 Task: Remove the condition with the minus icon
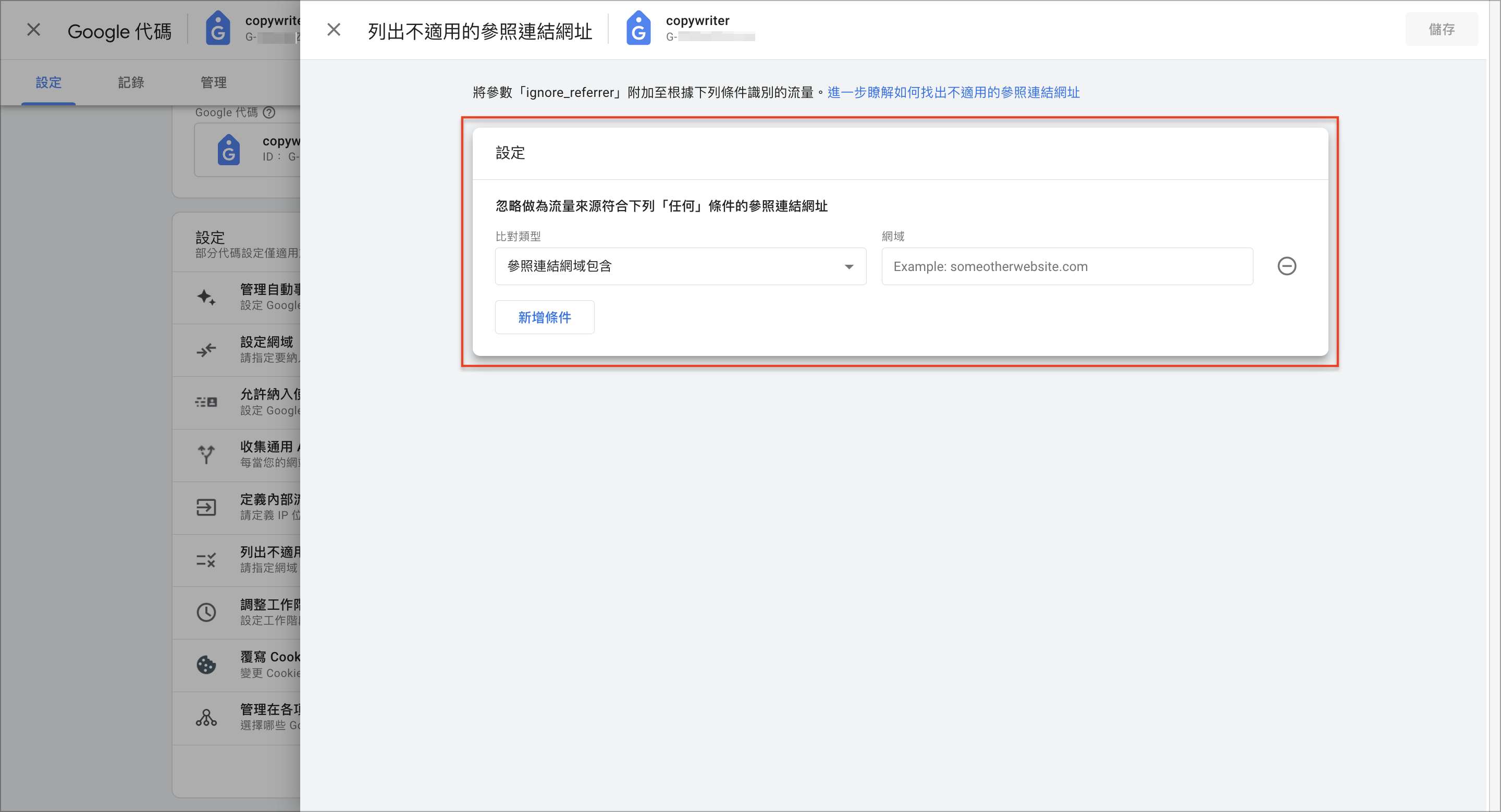1287,267
